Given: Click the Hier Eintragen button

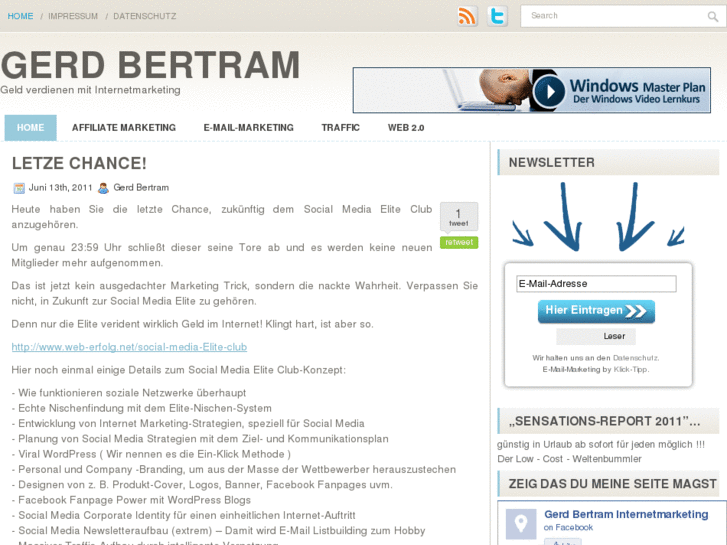Looking at the screenshot, I should click(596, 311).
